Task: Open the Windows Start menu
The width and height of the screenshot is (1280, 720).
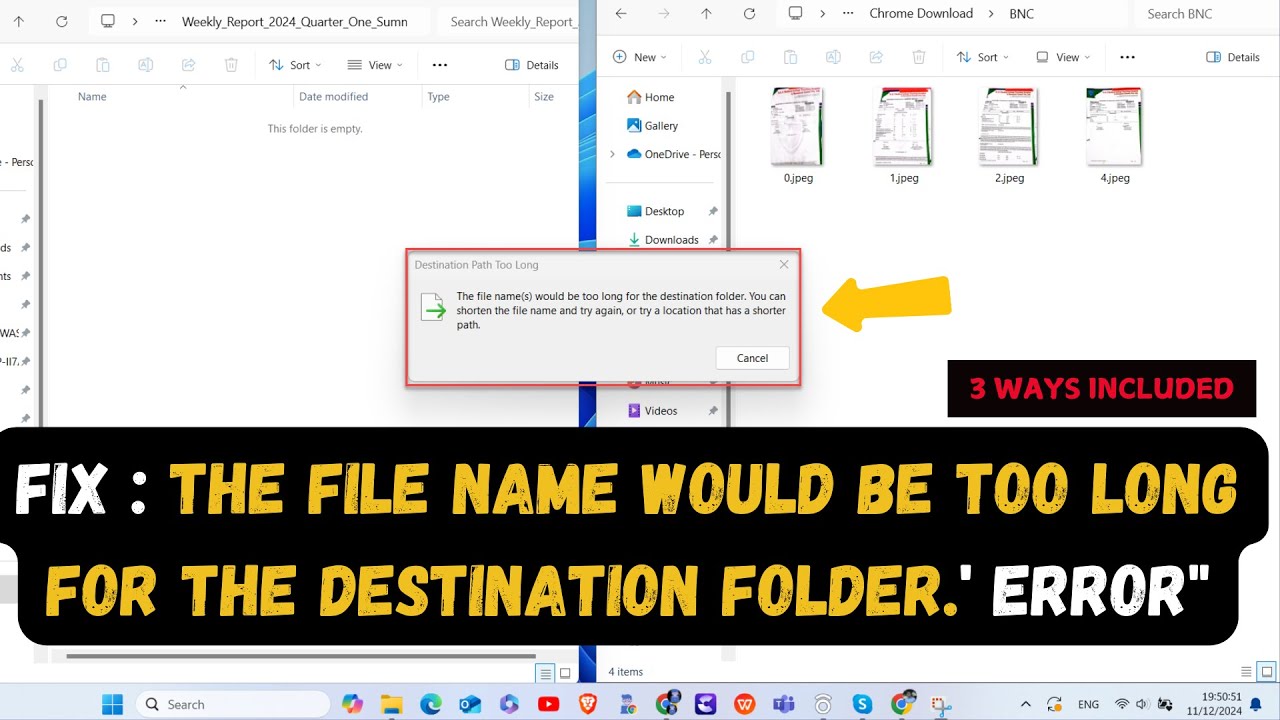Action: 112,704
